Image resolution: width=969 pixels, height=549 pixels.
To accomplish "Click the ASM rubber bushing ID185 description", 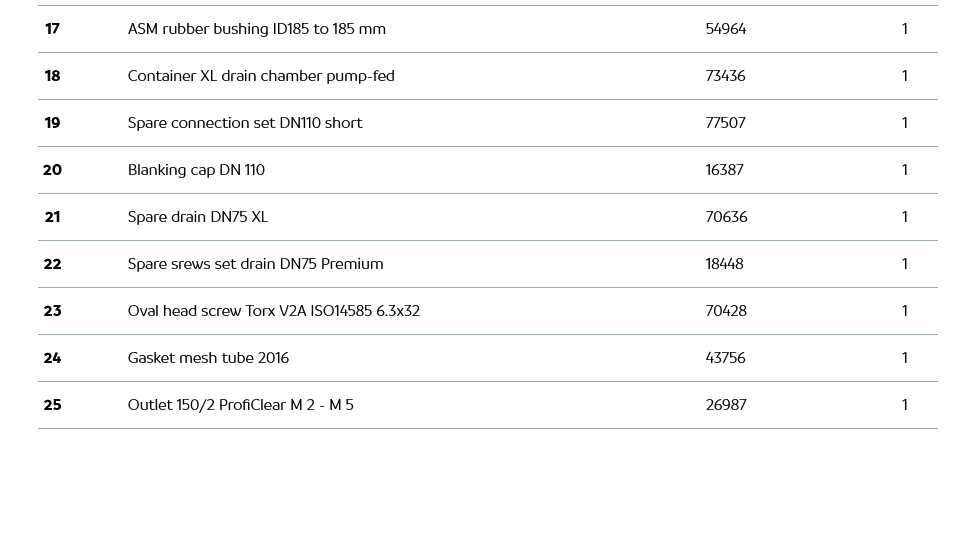I will pos(256,29).
